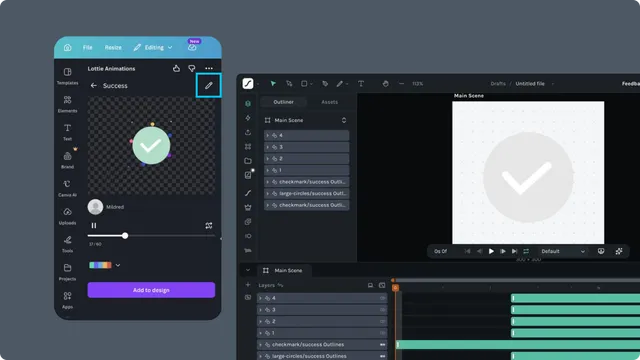Click the zoom out minus button
This screenshot has width=640, height=360.
pyautogui.click(x=401, y=83)
